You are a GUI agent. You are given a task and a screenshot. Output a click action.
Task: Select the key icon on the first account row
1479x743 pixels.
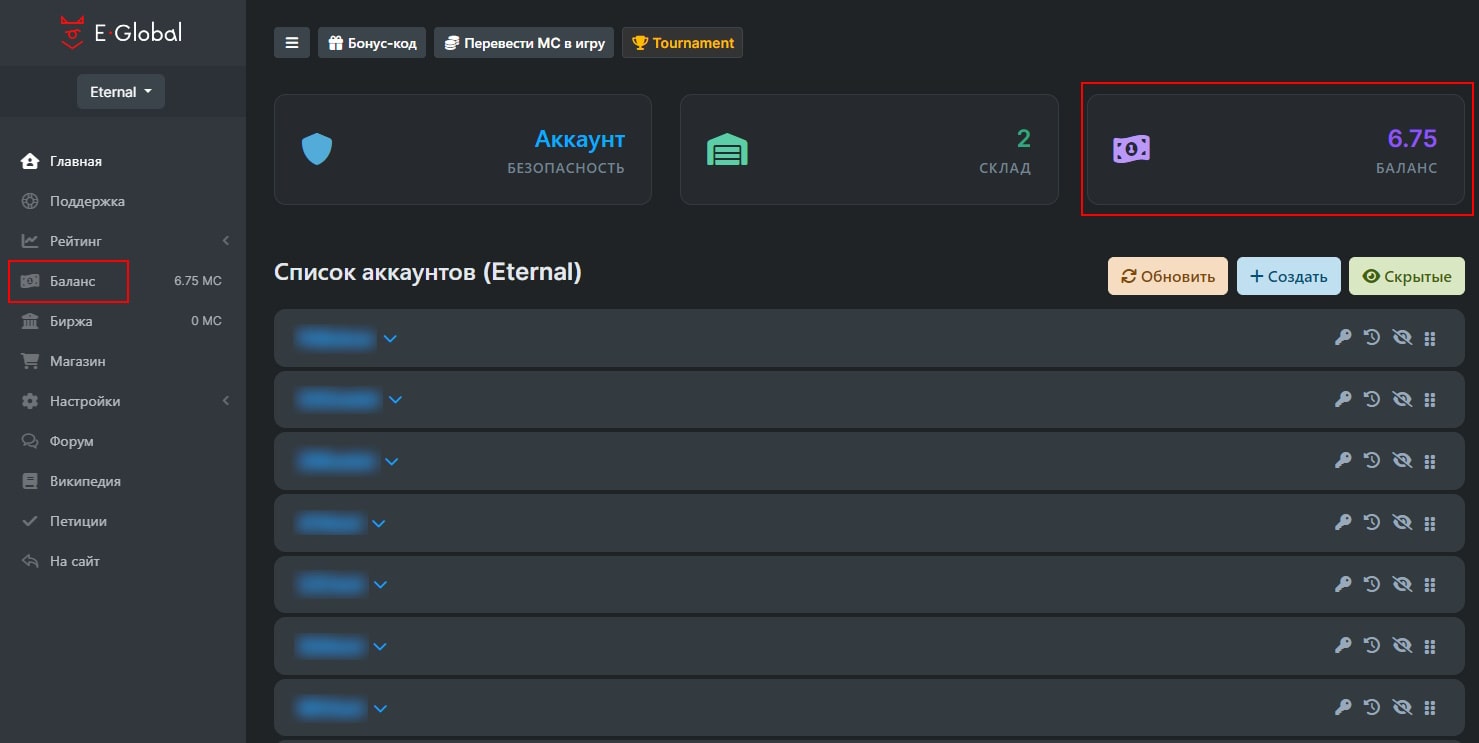pos(1342,337)
